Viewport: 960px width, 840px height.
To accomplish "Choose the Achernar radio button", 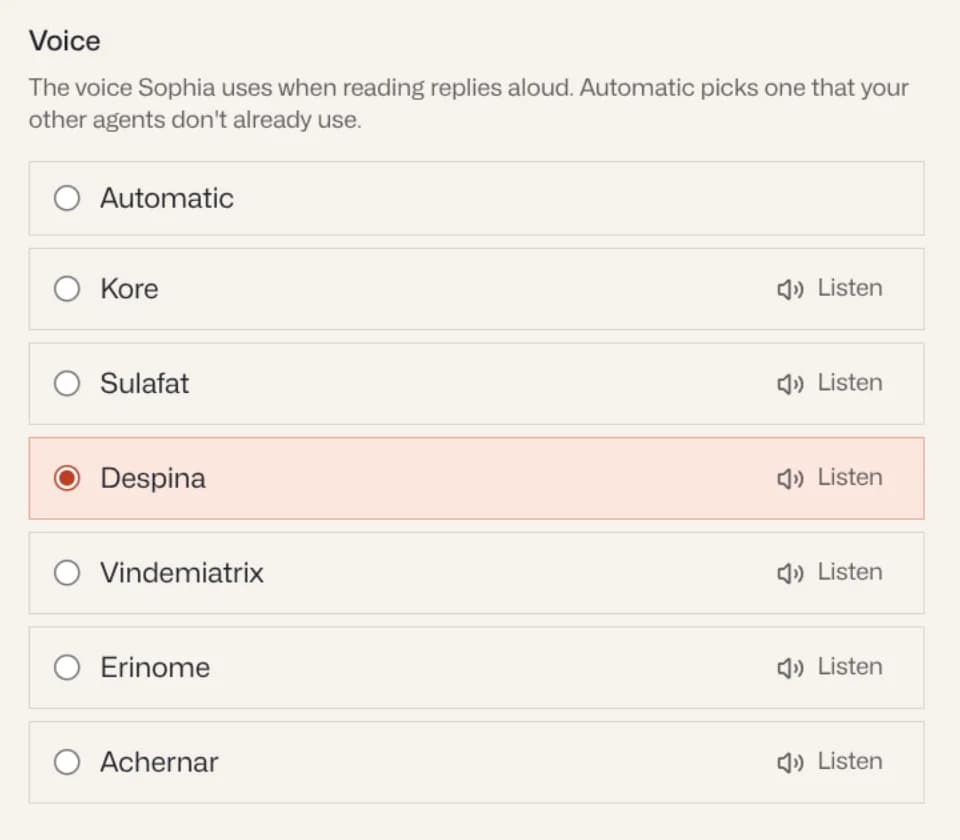I will [67, 762].
